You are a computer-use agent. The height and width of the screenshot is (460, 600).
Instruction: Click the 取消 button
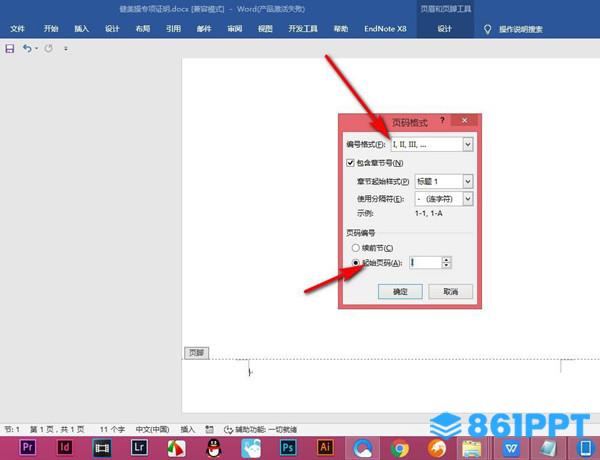pyautogui.click(x=450, y=292)
